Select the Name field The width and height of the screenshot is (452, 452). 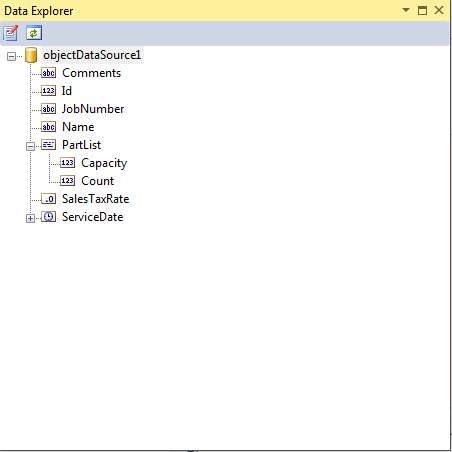pyautogui.click(x=78, y=127)
